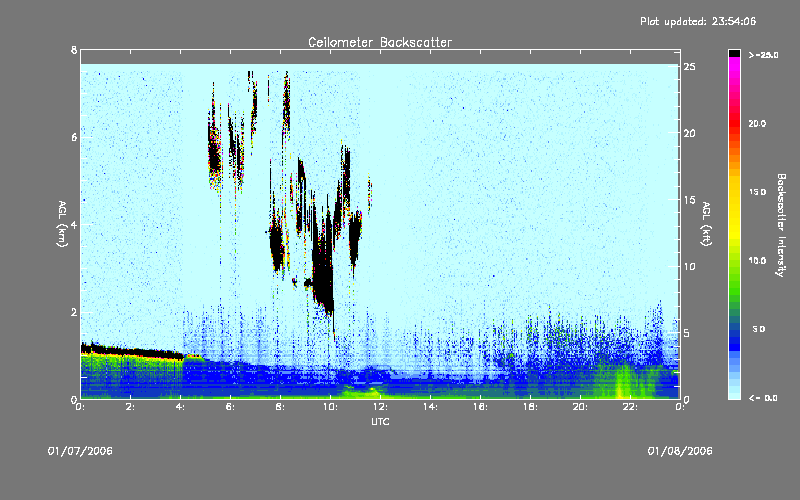Click the magenta band of the colorbar
Screen dimensions: 800x500
coord(734,66)
